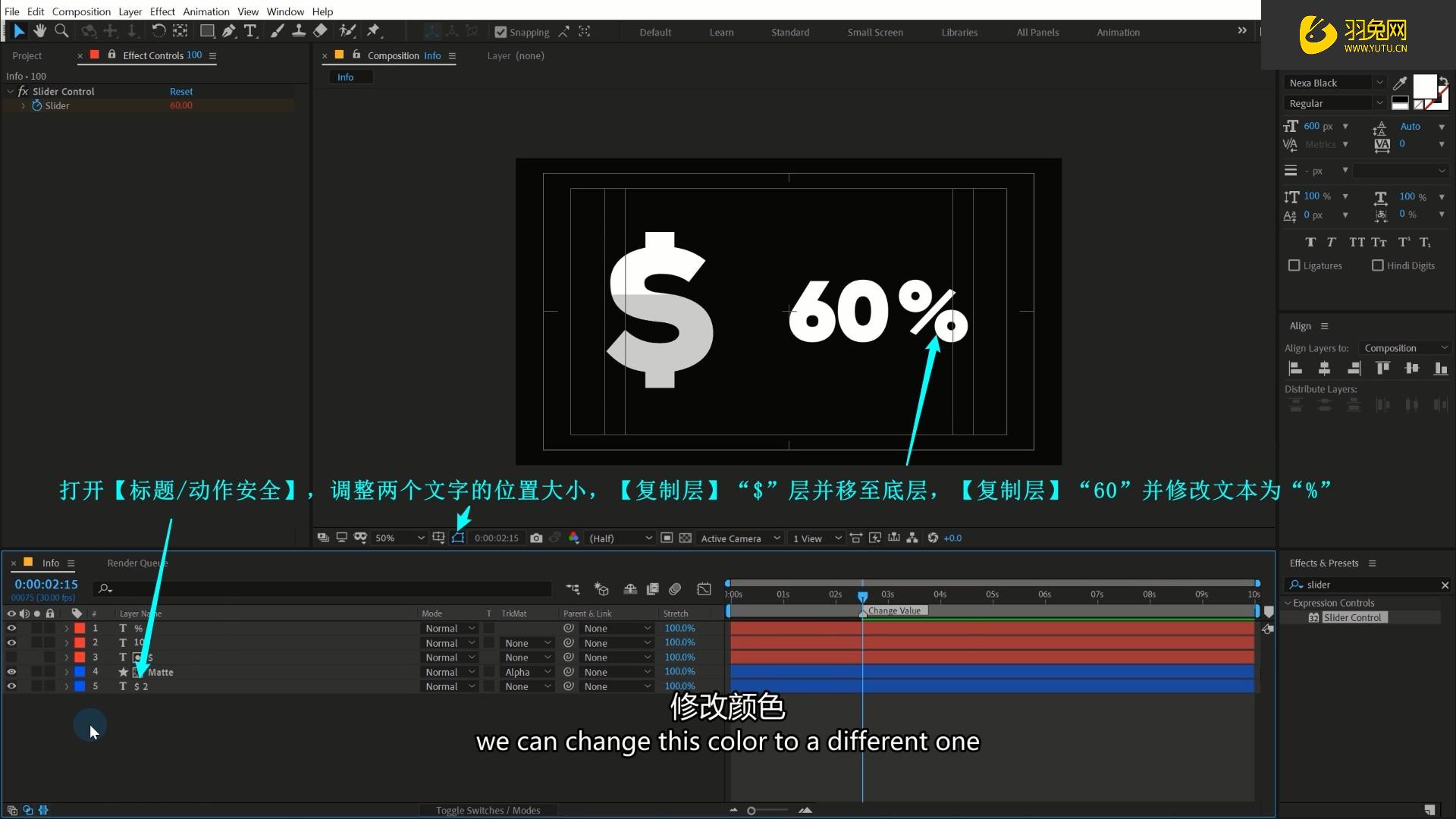Image resolution: width=1456 pixels, height=819 pixels.
Task: Open the Animation menu
Action: click(206, 11)
